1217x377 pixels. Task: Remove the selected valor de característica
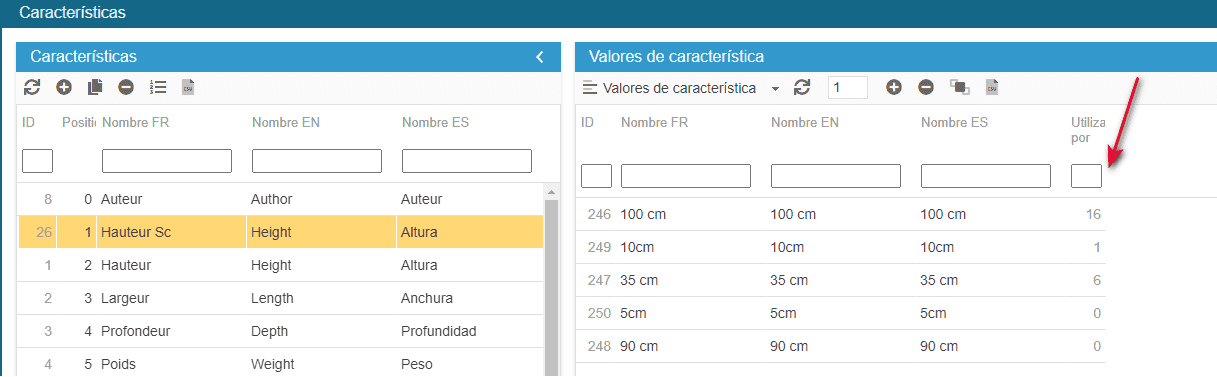point(926,88)
